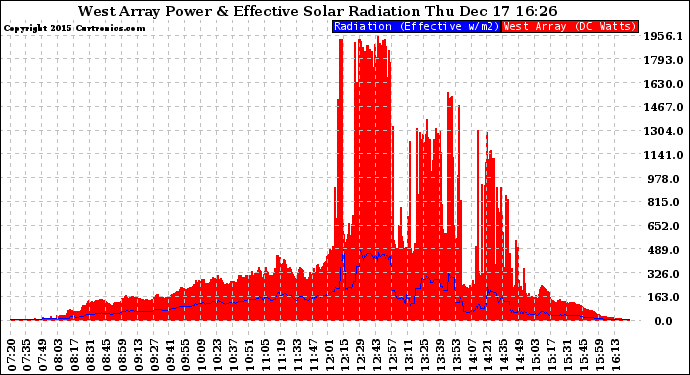This screenshot has width=690, height=375.
Task: Click x-axis time label 07:20
Action: [x=11, y=355]
